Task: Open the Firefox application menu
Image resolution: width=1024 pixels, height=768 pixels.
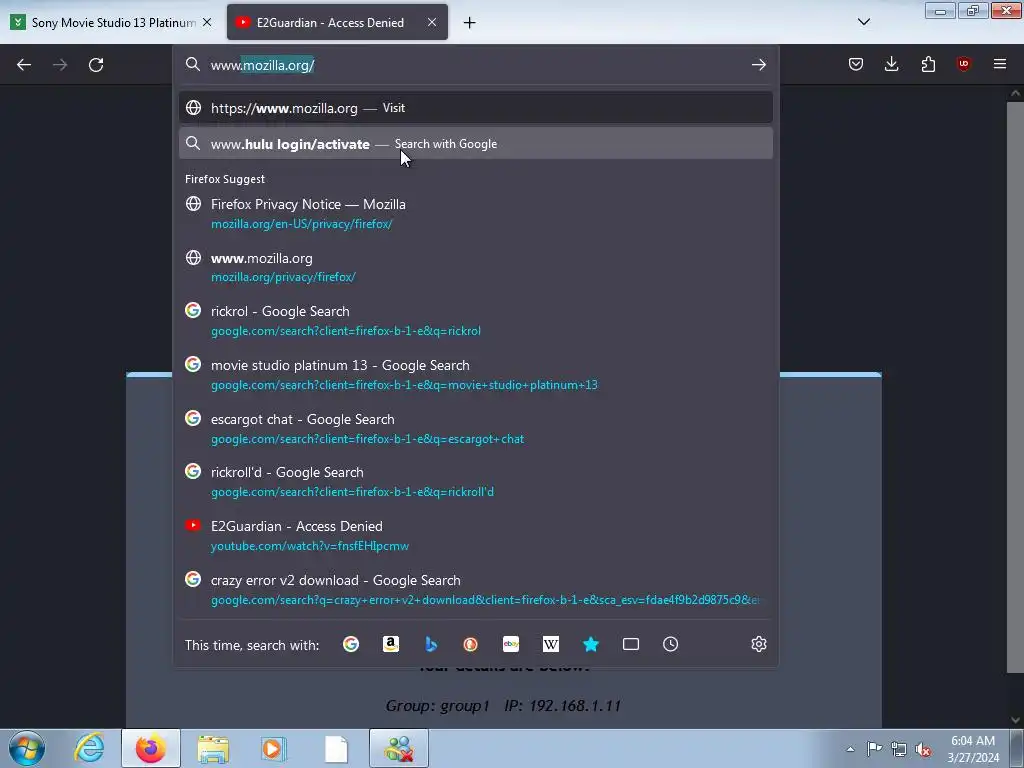Action: click(999, 64)
